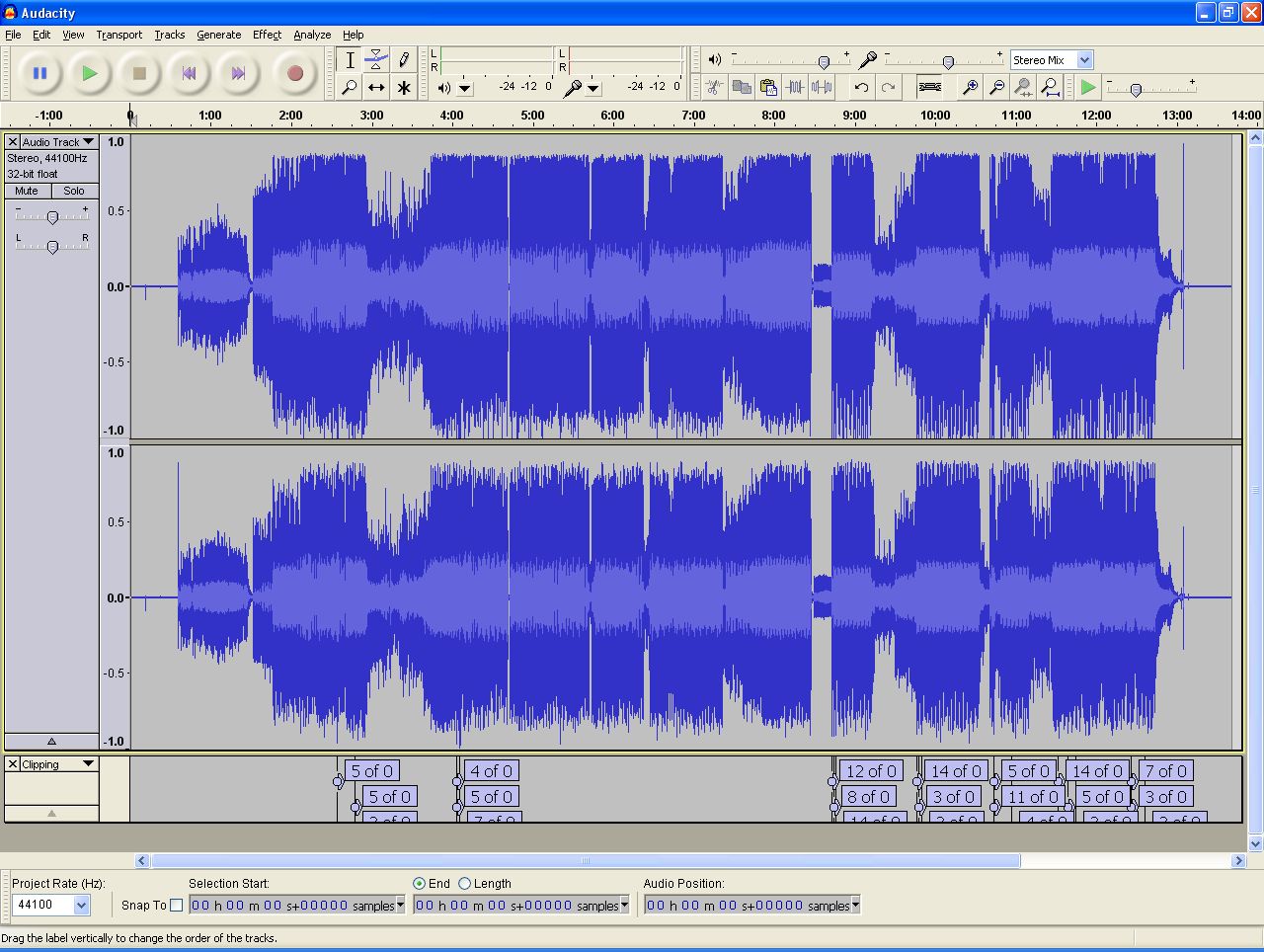
Task: Enable the Snap To checkbox
Action: click(177, 905)
